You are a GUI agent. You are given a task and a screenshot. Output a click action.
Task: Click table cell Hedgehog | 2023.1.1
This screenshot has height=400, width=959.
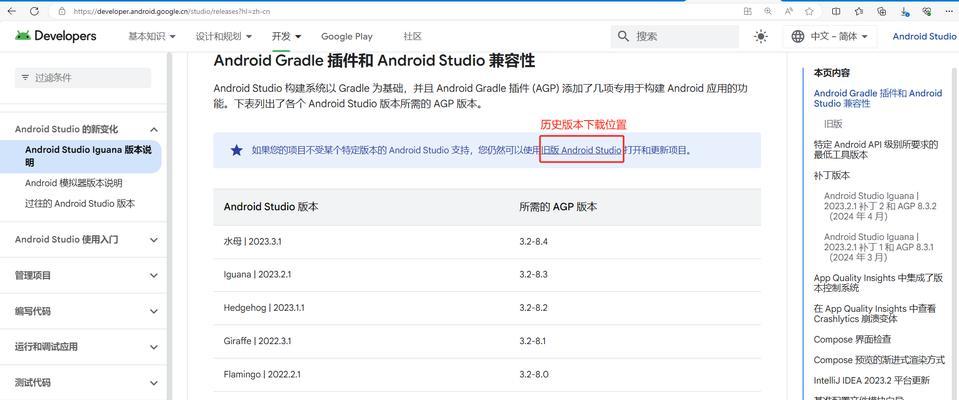[x=264, y=308]
